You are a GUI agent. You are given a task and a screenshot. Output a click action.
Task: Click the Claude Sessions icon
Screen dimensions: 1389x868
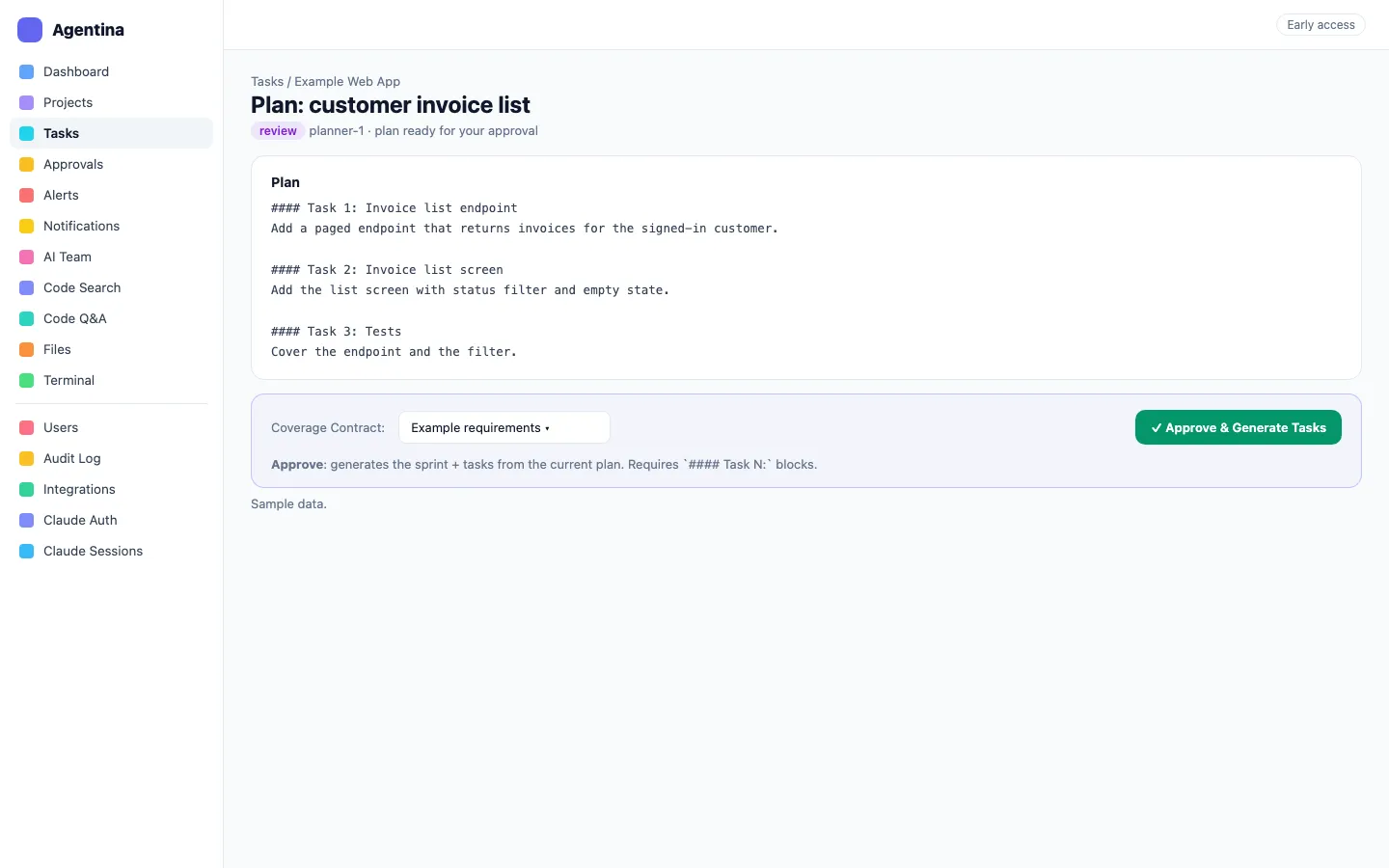point(27,552)
